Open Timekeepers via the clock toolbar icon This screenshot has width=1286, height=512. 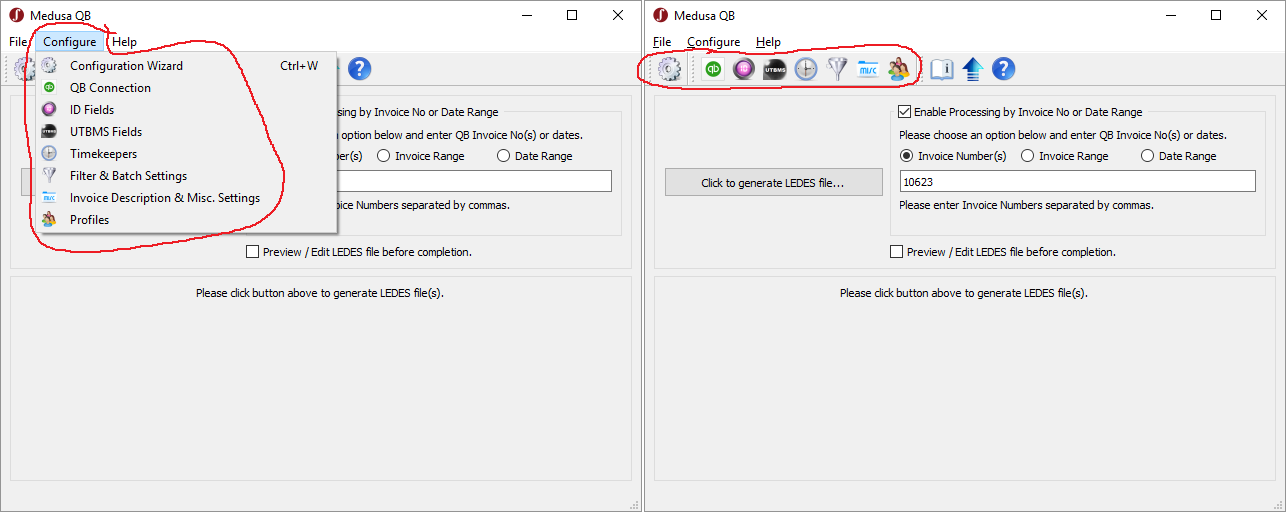coord(806,69)
